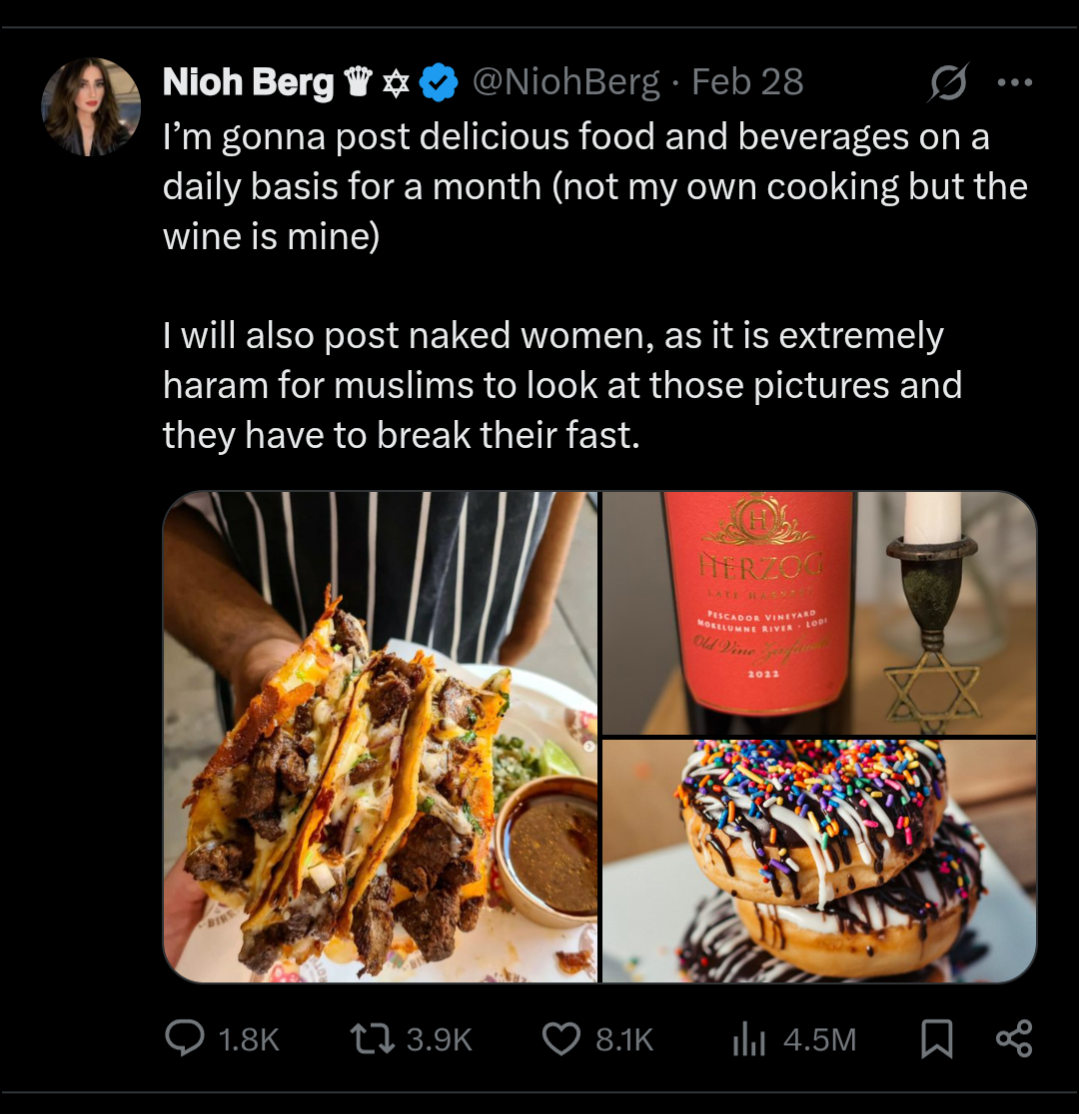Image resolution: width=1079 pixels, height=1114 pixels.
Task: Bookmark this post
Action: tap(937, 1039)
